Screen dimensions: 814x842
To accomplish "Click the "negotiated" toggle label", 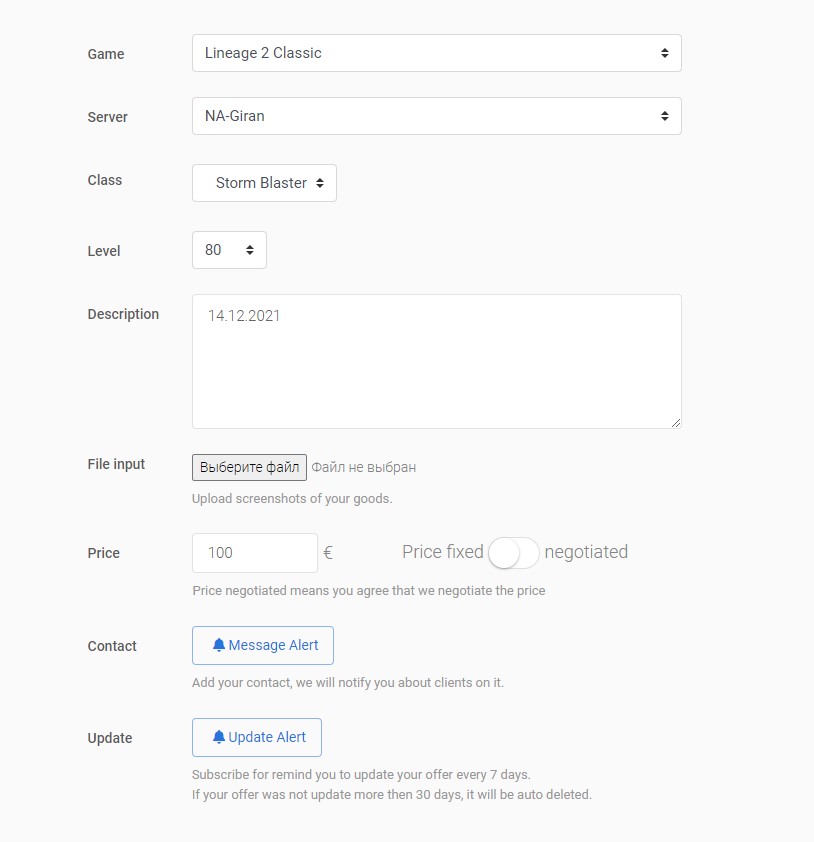I will (586, 552).
